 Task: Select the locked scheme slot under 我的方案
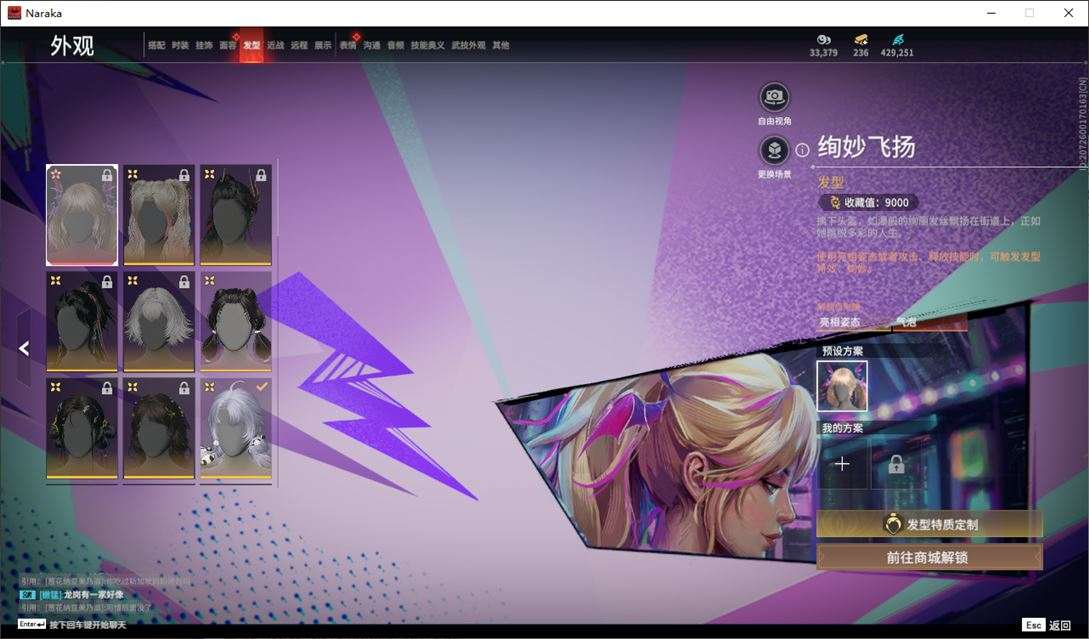pos(896,464)
